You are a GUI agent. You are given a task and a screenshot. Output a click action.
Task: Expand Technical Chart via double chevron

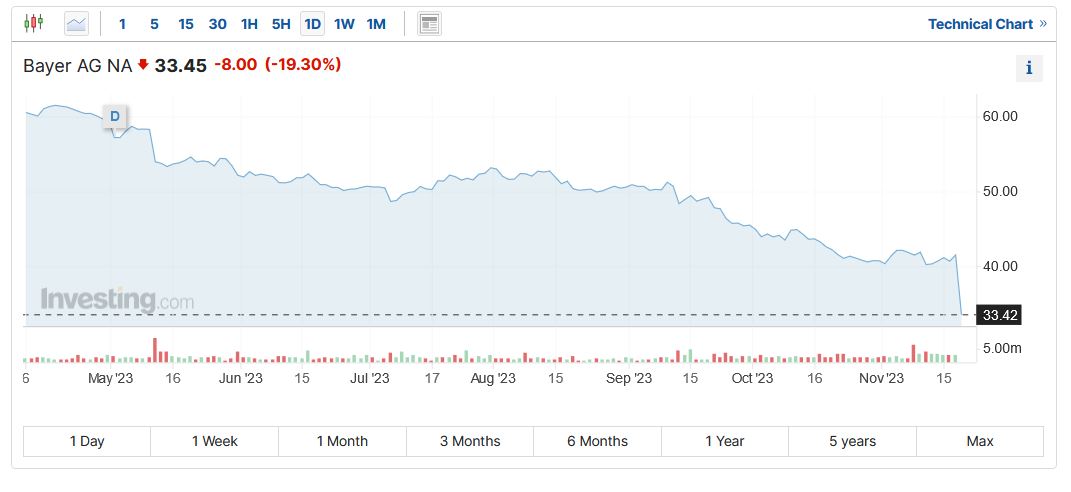point(1043,24)
